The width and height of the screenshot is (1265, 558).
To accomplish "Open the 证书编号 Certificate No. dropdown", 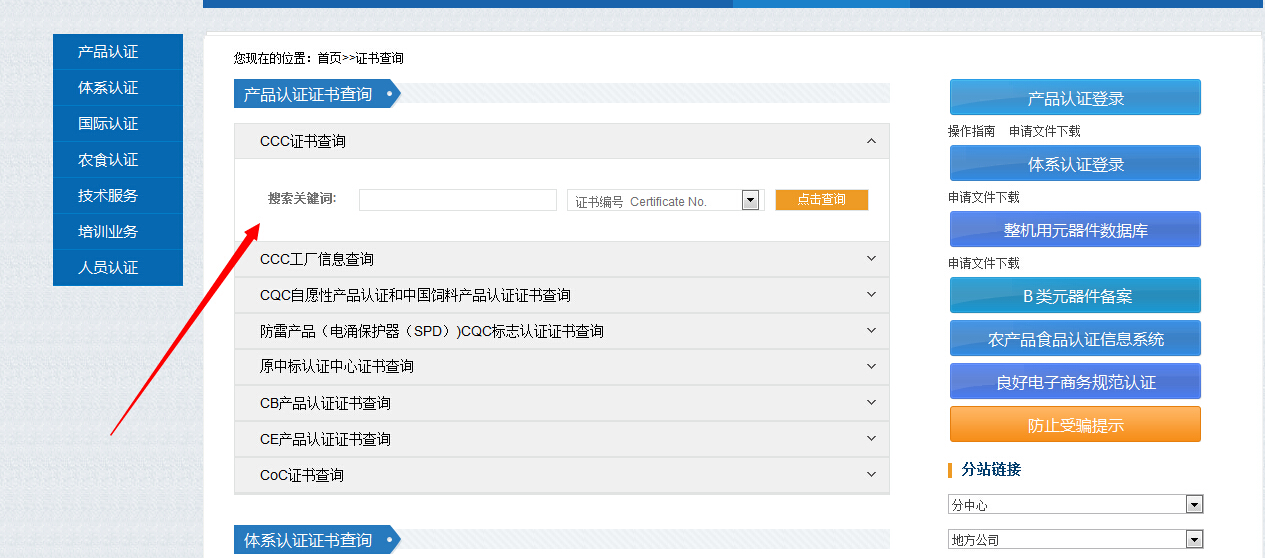I will 750,201.
